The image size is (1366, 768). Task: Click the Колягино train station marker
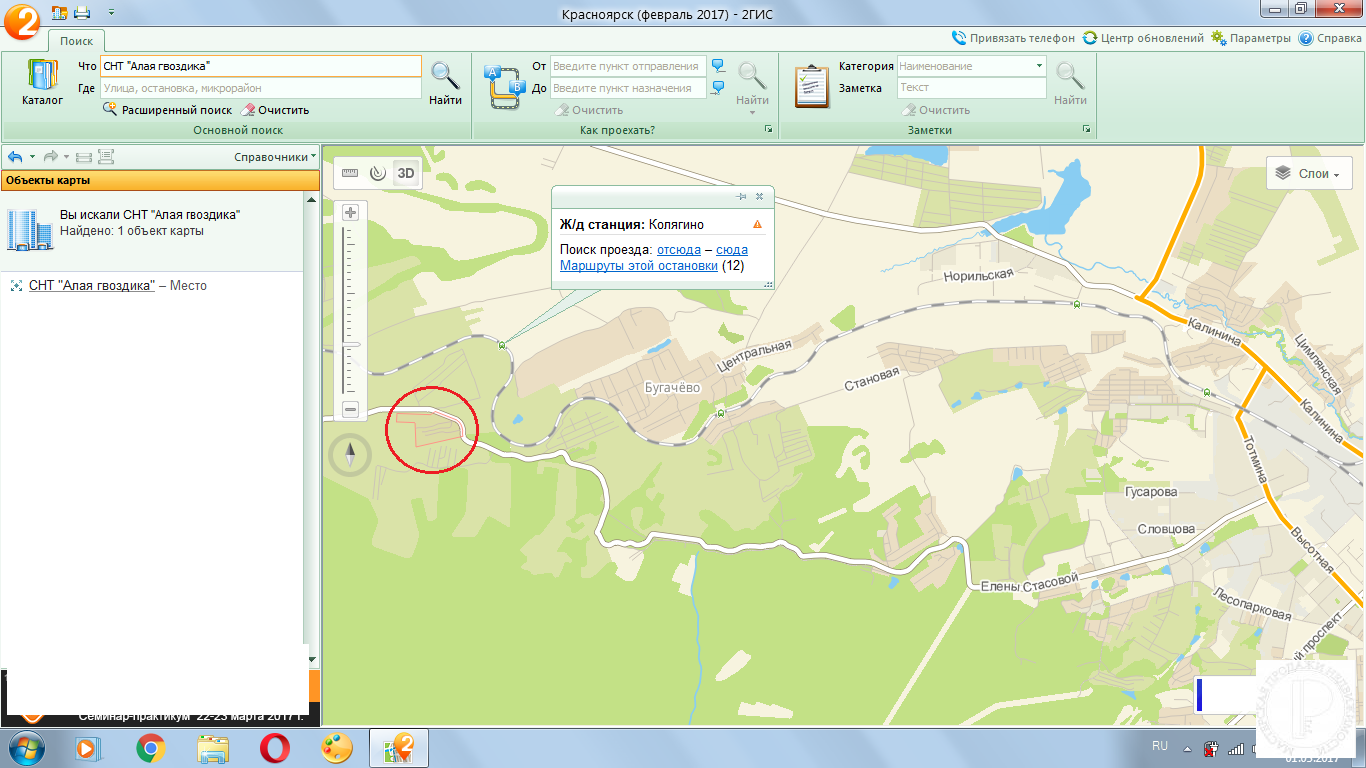point(502,345)
